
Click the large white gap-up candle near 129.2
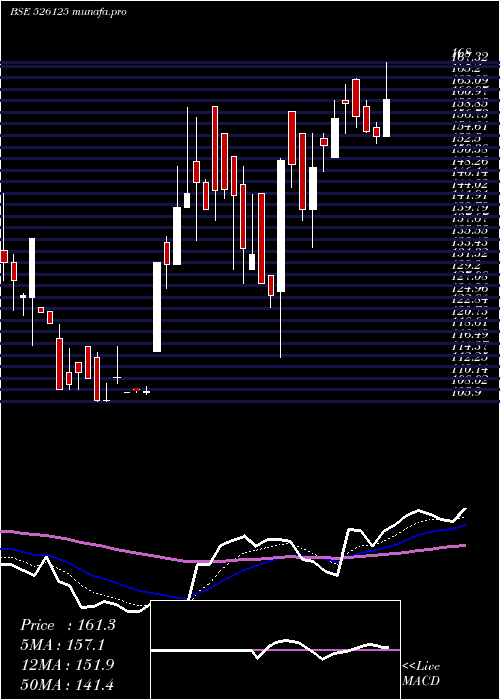click(157, 307)
